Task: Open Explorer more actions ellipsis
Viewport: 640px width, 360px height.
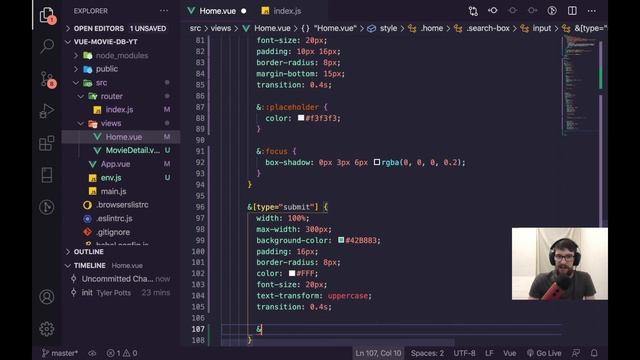Action: [164, 11]
